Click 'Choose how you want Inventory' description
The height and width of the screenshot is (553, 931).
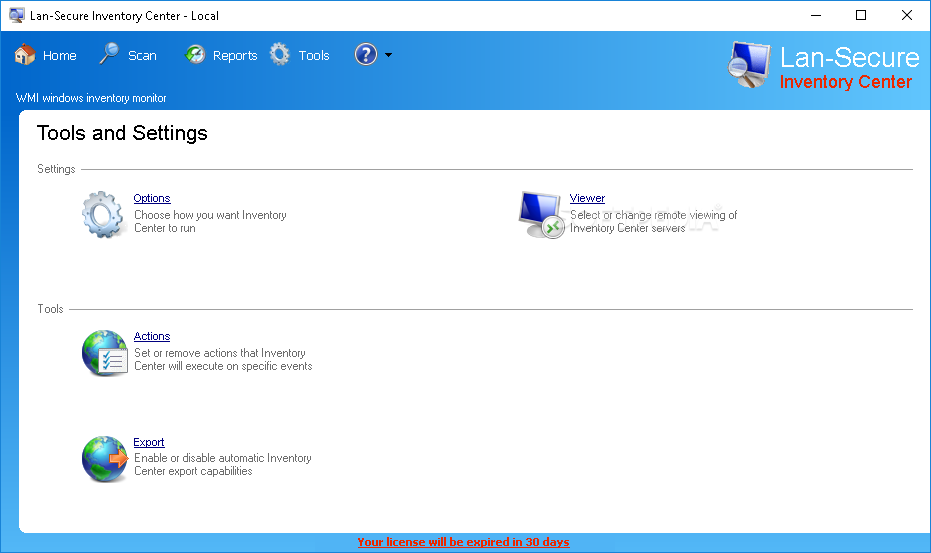(210, 222)
